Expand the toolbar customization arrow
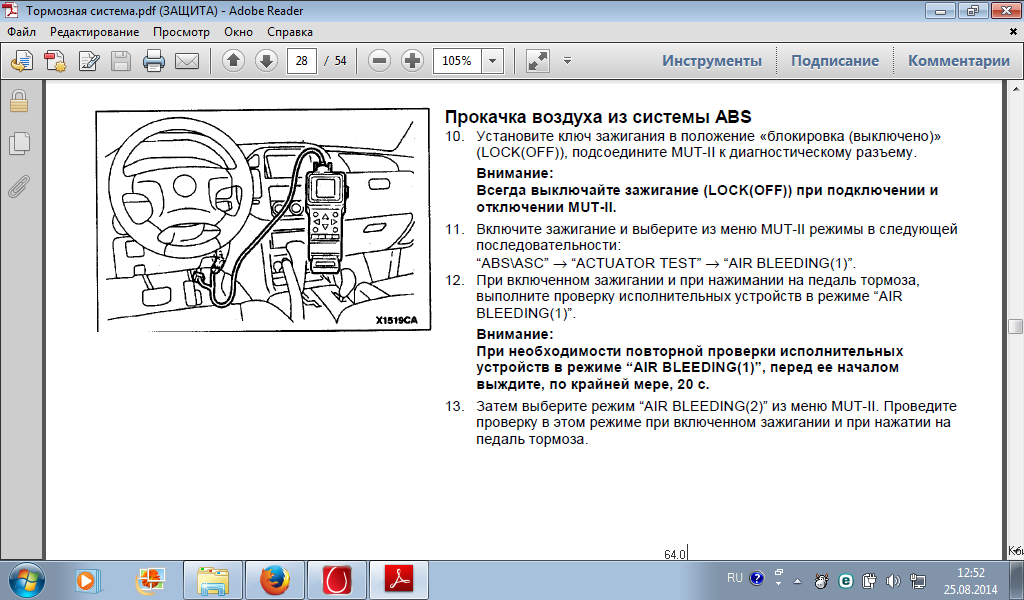Image resolution: width=1024 pixels, height=600 pixels. [x=567, y=61]
